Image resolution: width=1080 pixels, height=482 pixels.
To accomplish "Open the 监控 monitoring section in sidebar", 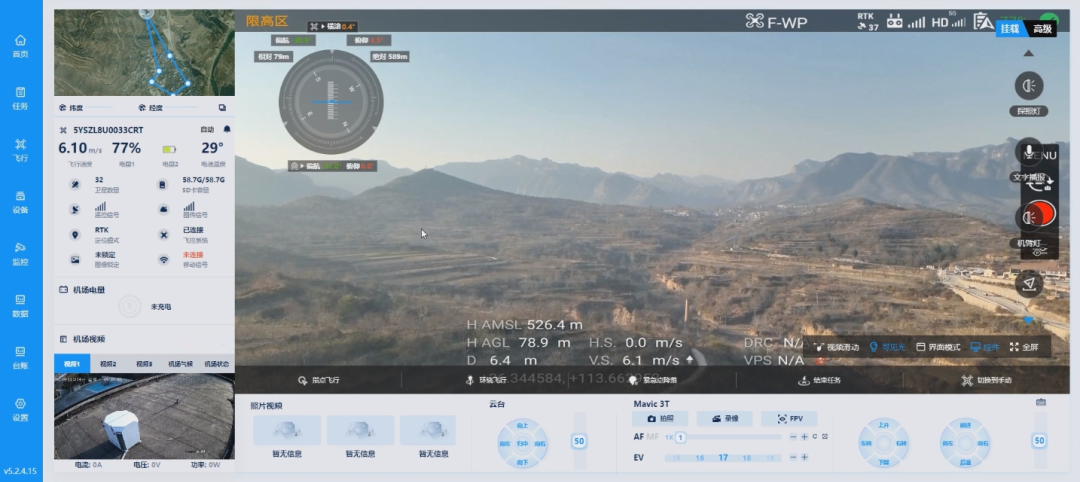I will pos(20,253).
